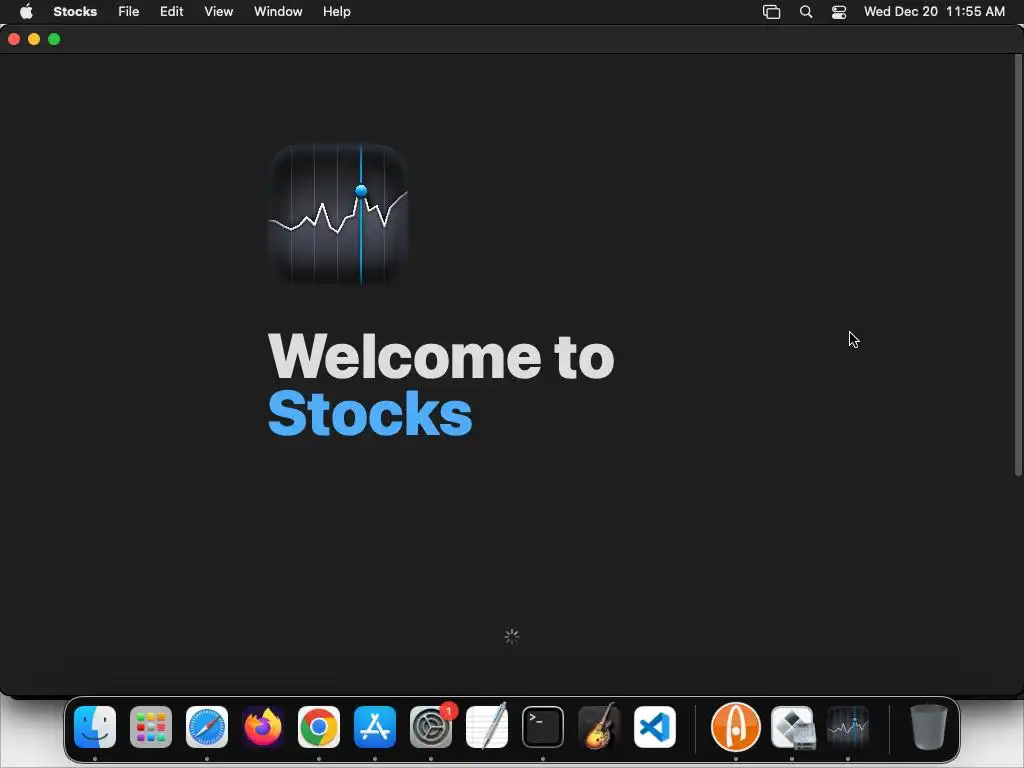Open Finder from the Dock
The width and height of the screenshot is (1024, 768).
tap(95, 727)
